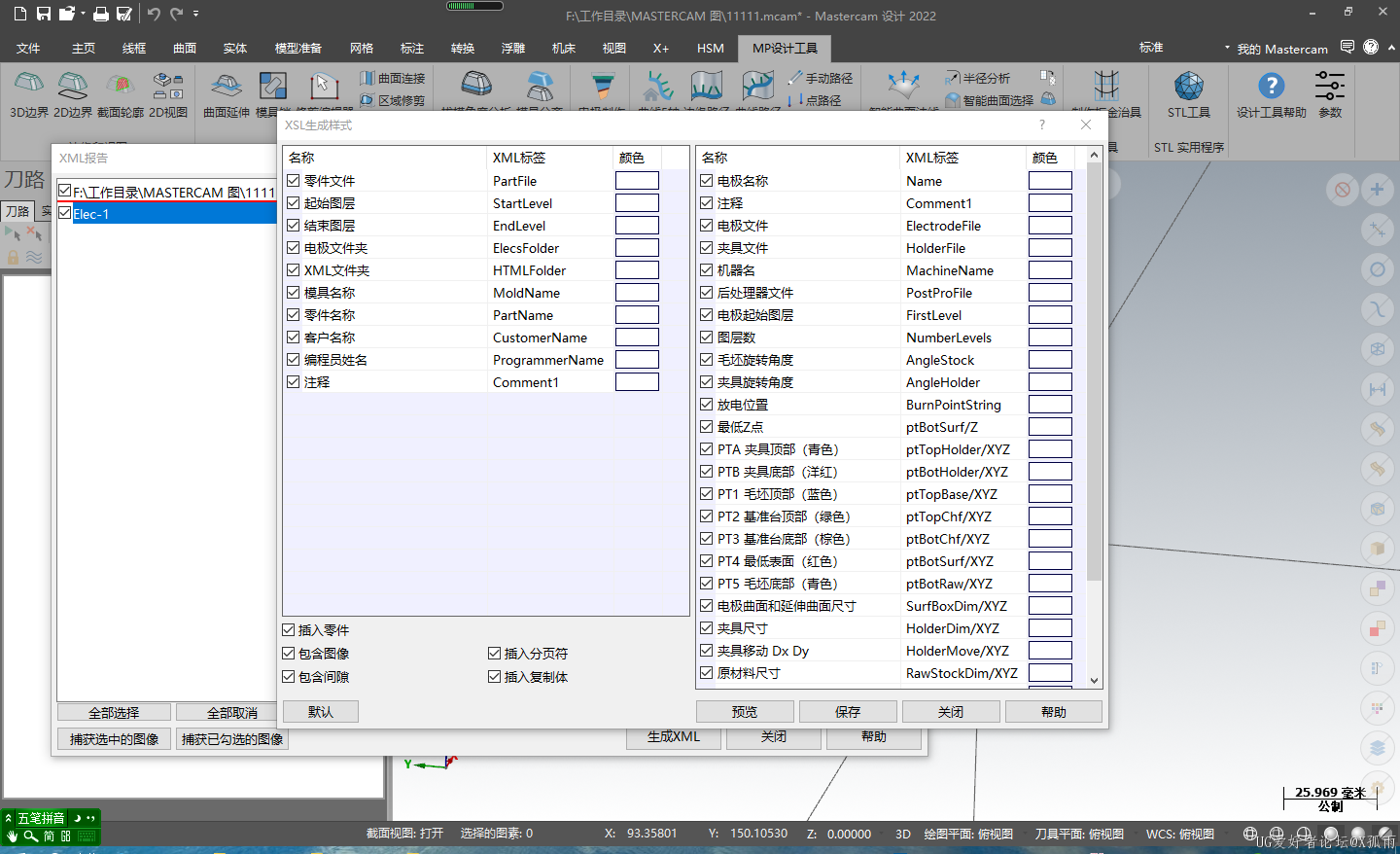Image resolution: width=1400 pixels, height=854 pixels.
Task: Switch to the 机床 tab
Action: click(x=564, y=48)
